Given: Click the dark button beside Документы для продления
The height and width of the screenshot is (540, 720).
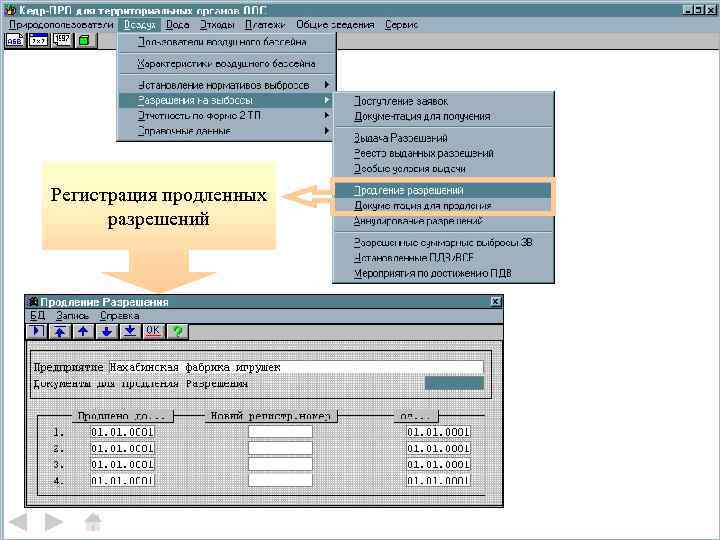Looking at the screenshot, I should click(454, 383).
